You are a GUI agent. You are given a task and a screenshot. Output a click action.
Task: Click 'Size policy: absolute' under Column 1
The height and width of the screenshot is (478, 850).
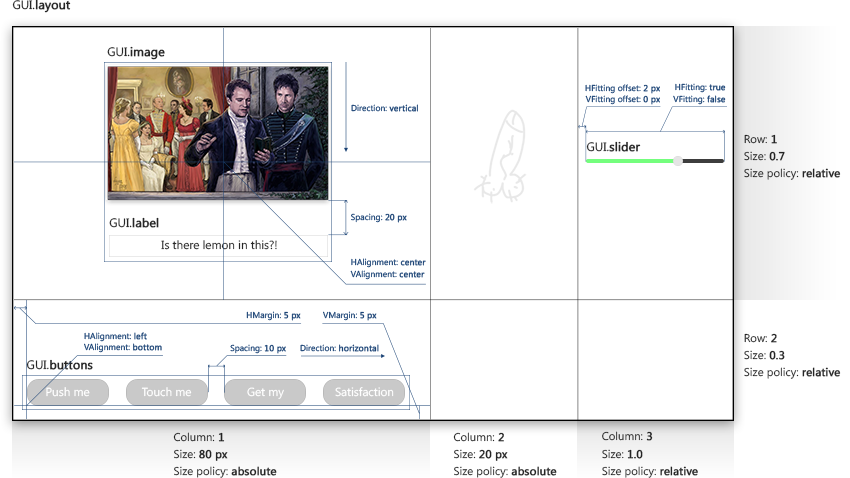coord(225,471)
